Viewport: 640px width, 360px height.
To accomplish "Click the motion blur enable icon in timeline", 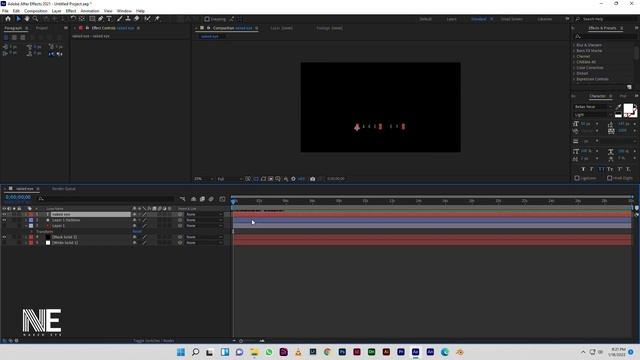I will (211, 199).
